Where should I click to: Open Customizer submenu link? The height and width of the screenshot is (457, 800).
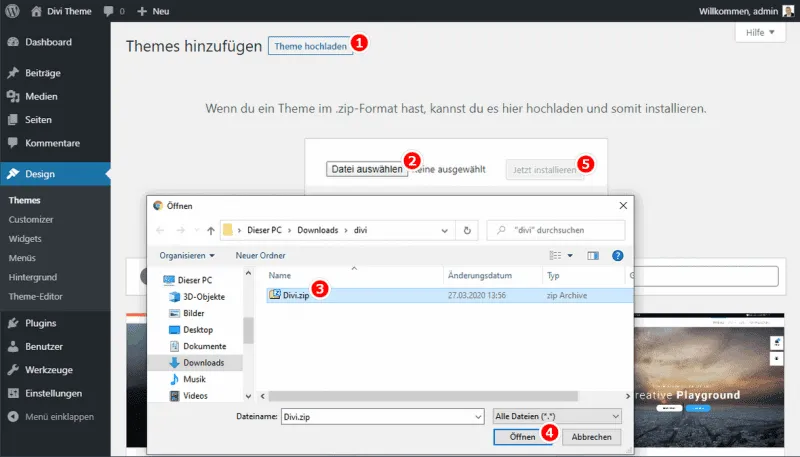click(31, 219)
